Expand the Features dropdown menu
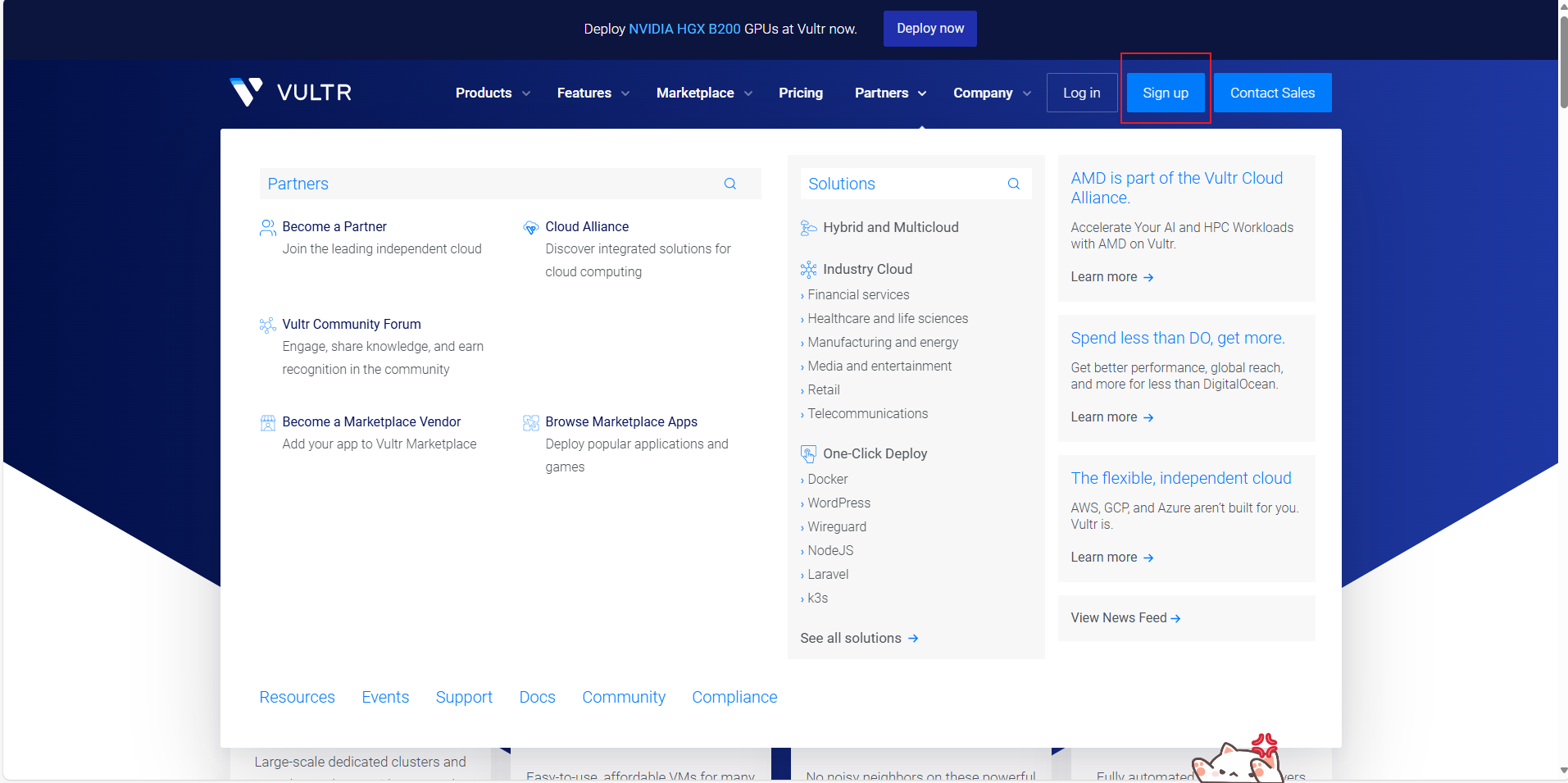 click(x=593, y=93)
